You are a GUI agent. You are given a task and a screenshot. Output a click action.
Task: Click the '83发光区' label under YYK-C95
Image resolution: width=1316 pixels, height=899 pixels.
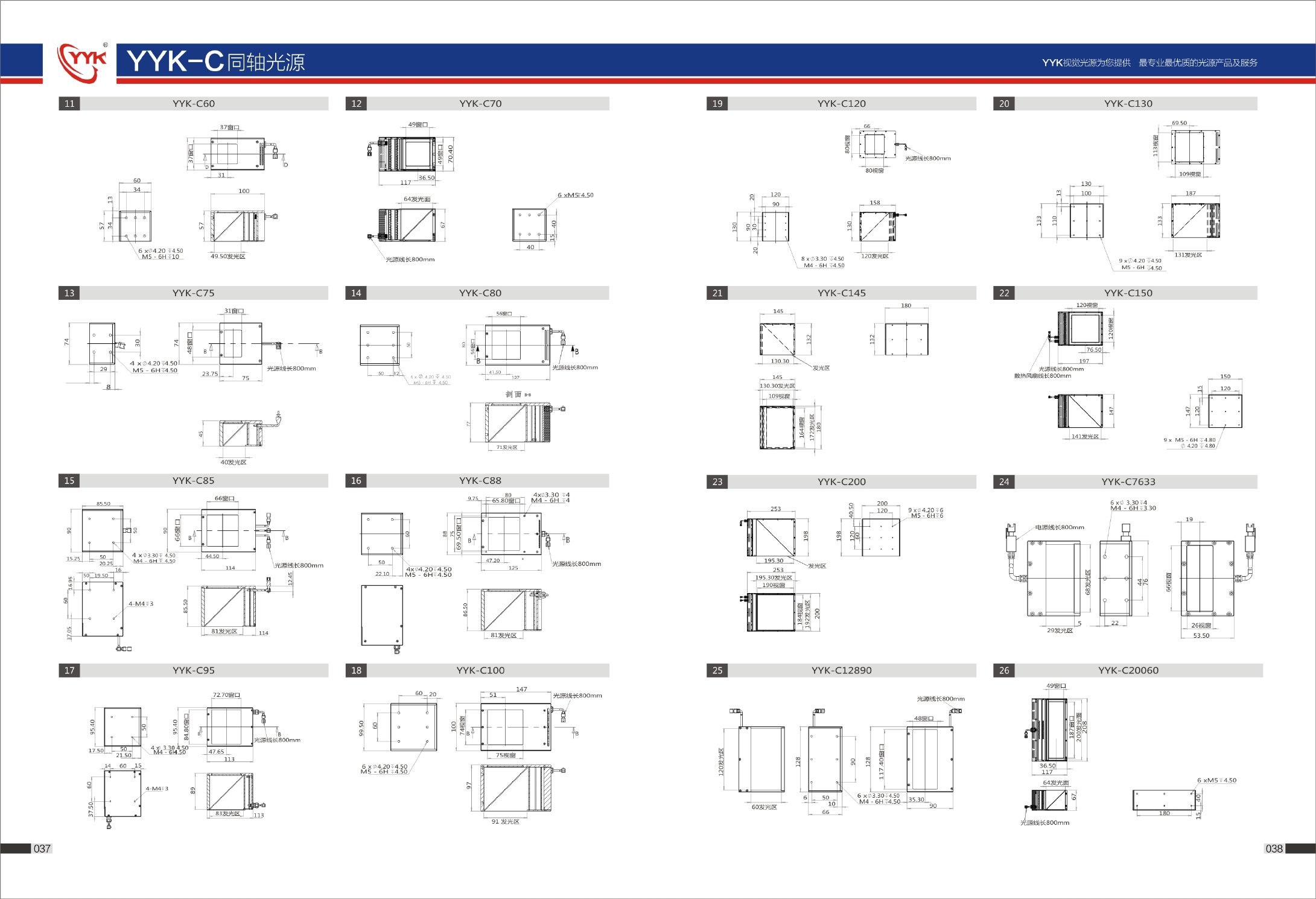click(228, 814)
